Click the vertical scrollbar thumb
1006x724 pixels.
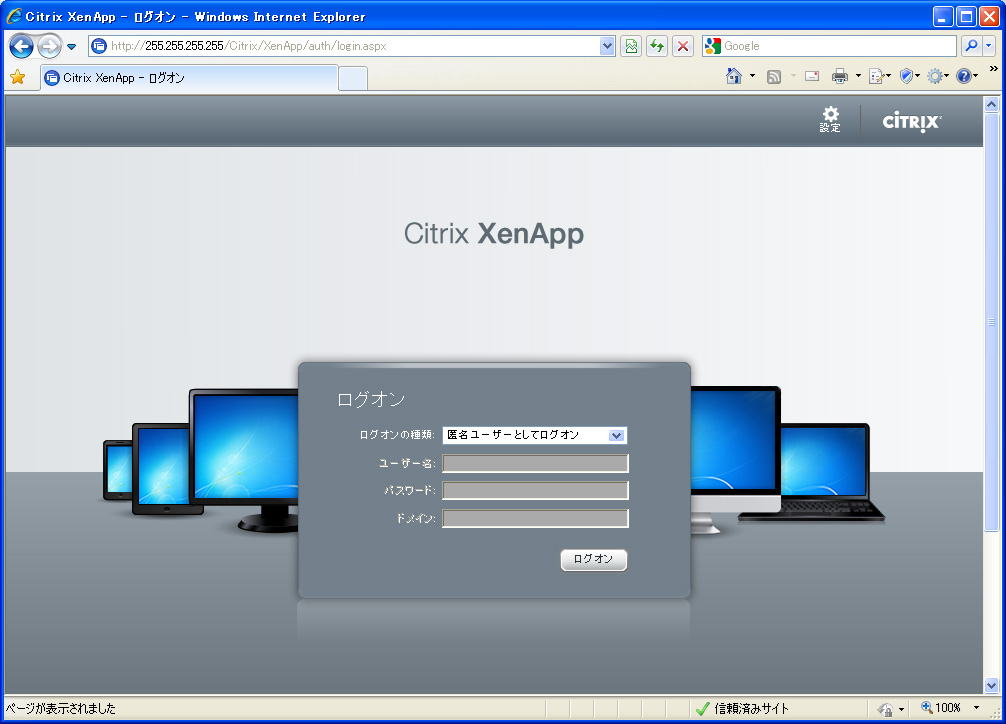point(991,322)
